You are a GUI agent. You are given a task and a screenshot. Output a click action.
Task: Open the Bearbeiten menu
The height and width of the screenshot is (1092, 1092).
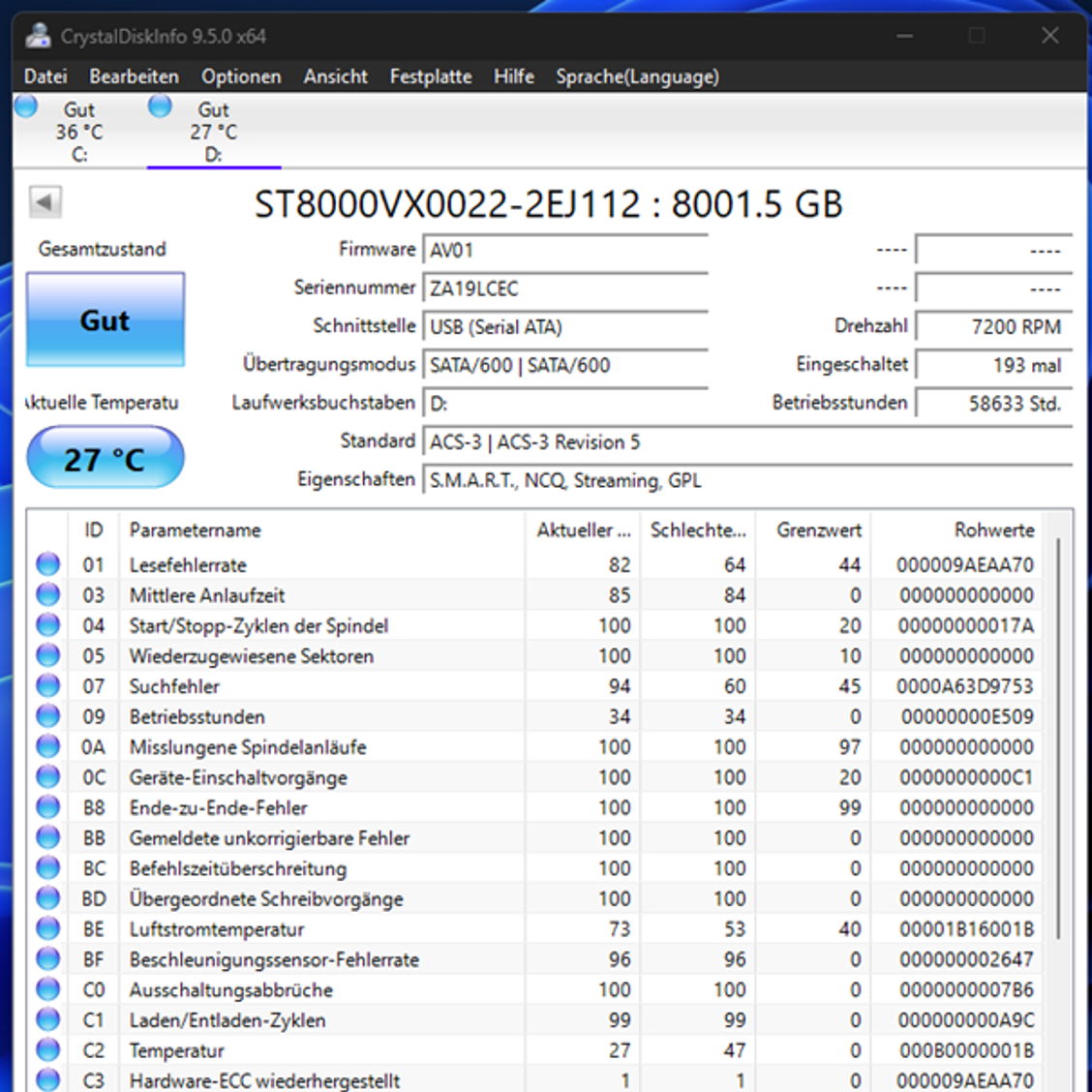[134, 76]
